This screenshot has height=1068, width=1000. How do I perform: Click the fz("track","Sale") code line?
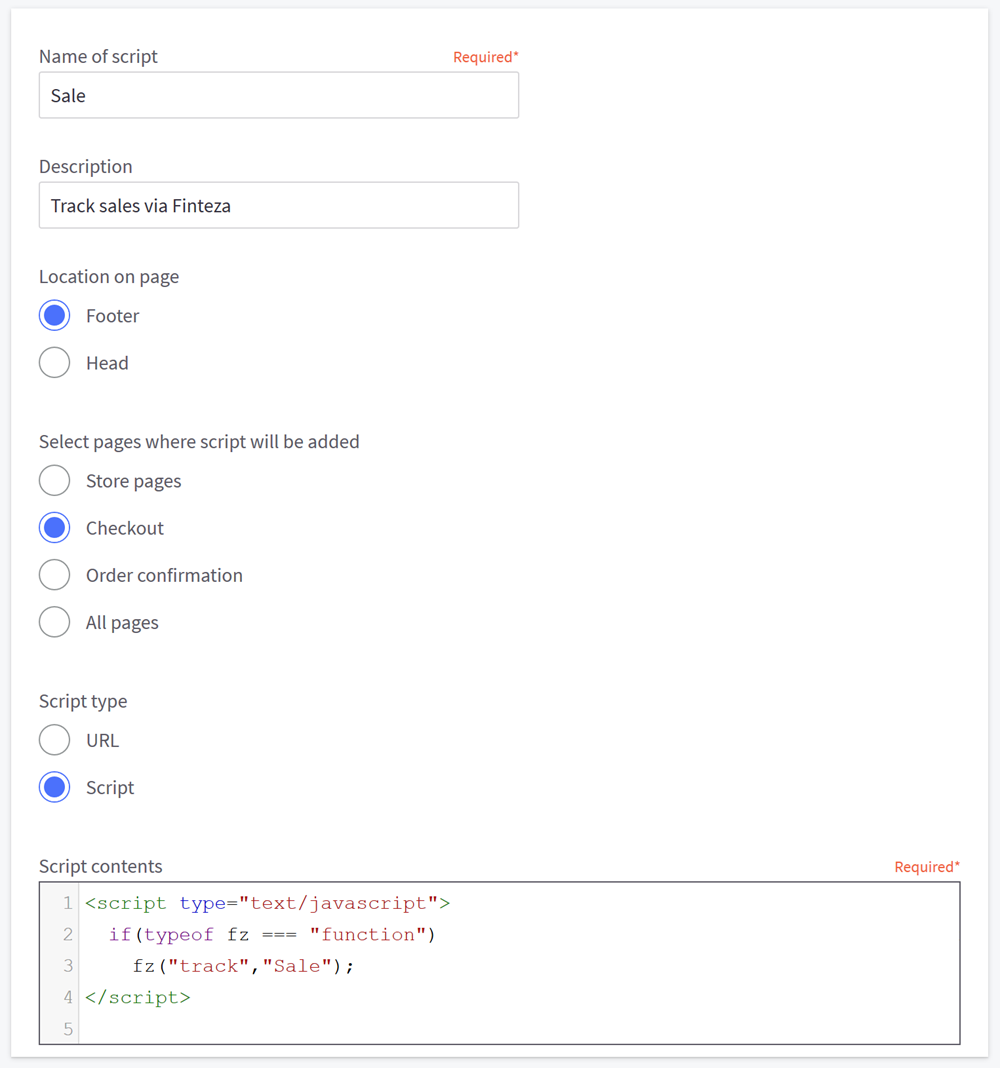[243, 966]
